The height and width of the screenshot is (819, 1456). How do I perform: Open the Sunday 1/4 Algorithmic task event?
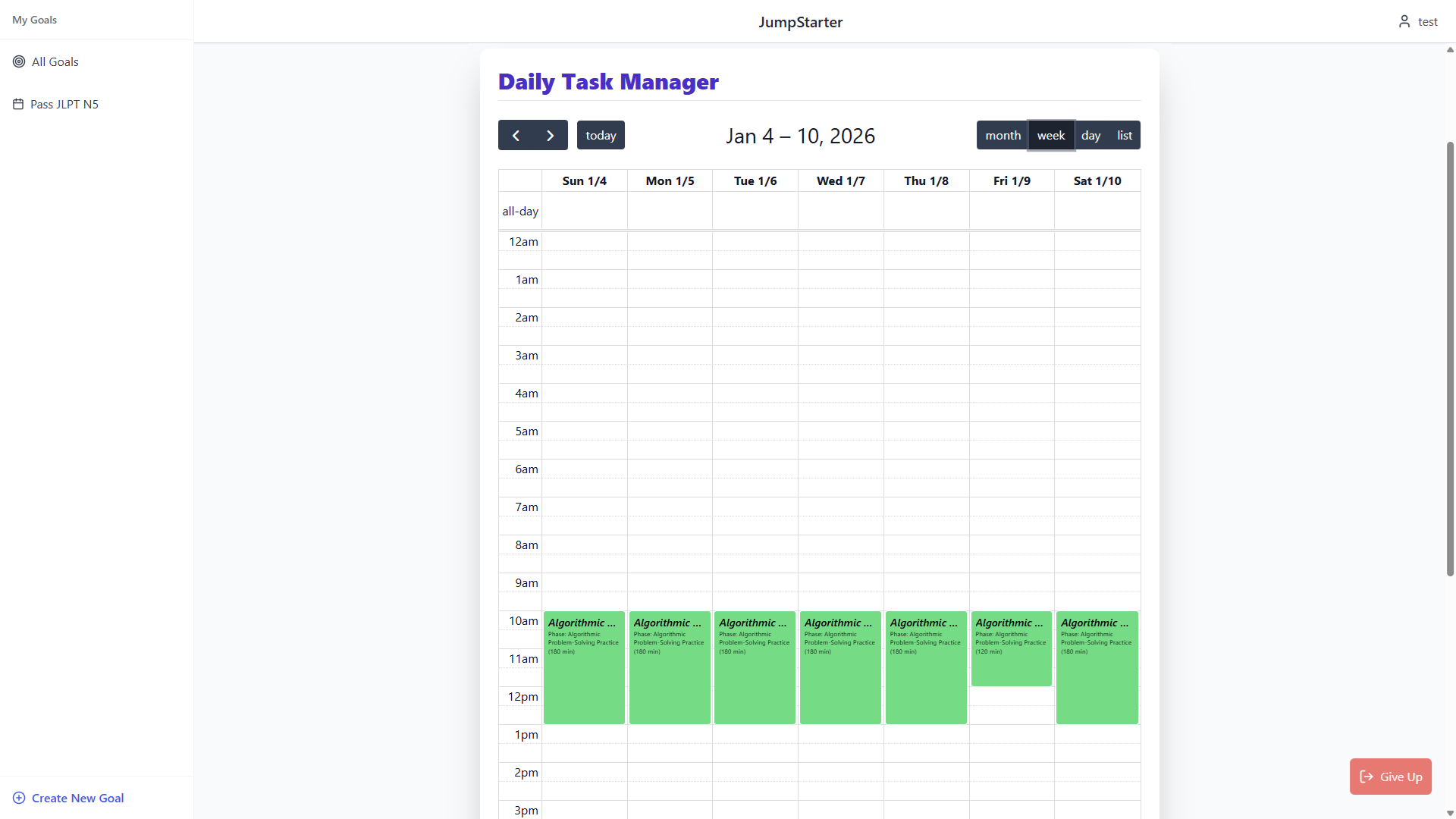(584, 667)
